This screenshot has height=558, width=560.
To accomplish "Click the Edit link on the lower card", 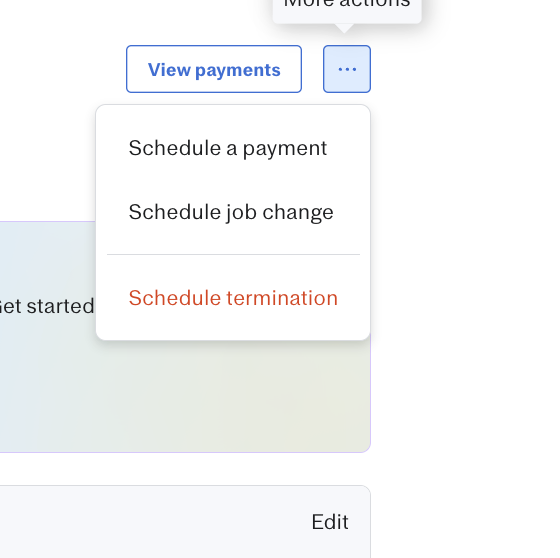I will coord(330,522).
